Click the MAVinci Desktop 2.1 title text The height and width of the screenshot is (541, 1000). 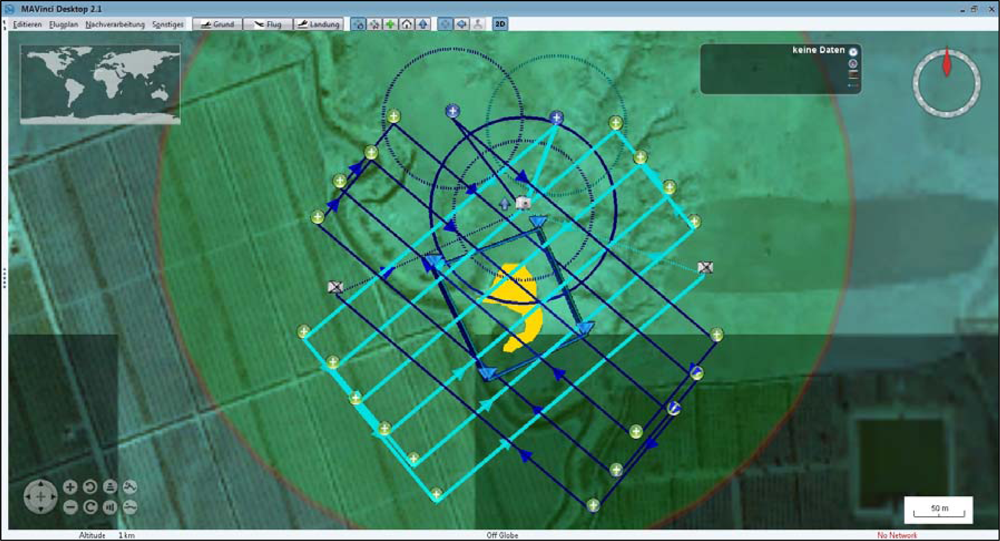pos(61,9)
